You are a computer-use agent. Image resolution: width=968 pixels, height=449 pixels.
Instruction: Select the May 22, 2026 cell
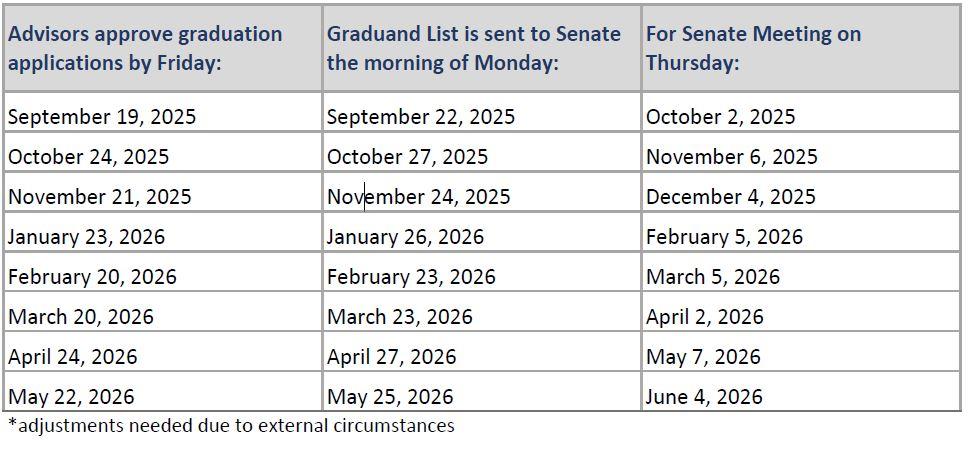71,397
